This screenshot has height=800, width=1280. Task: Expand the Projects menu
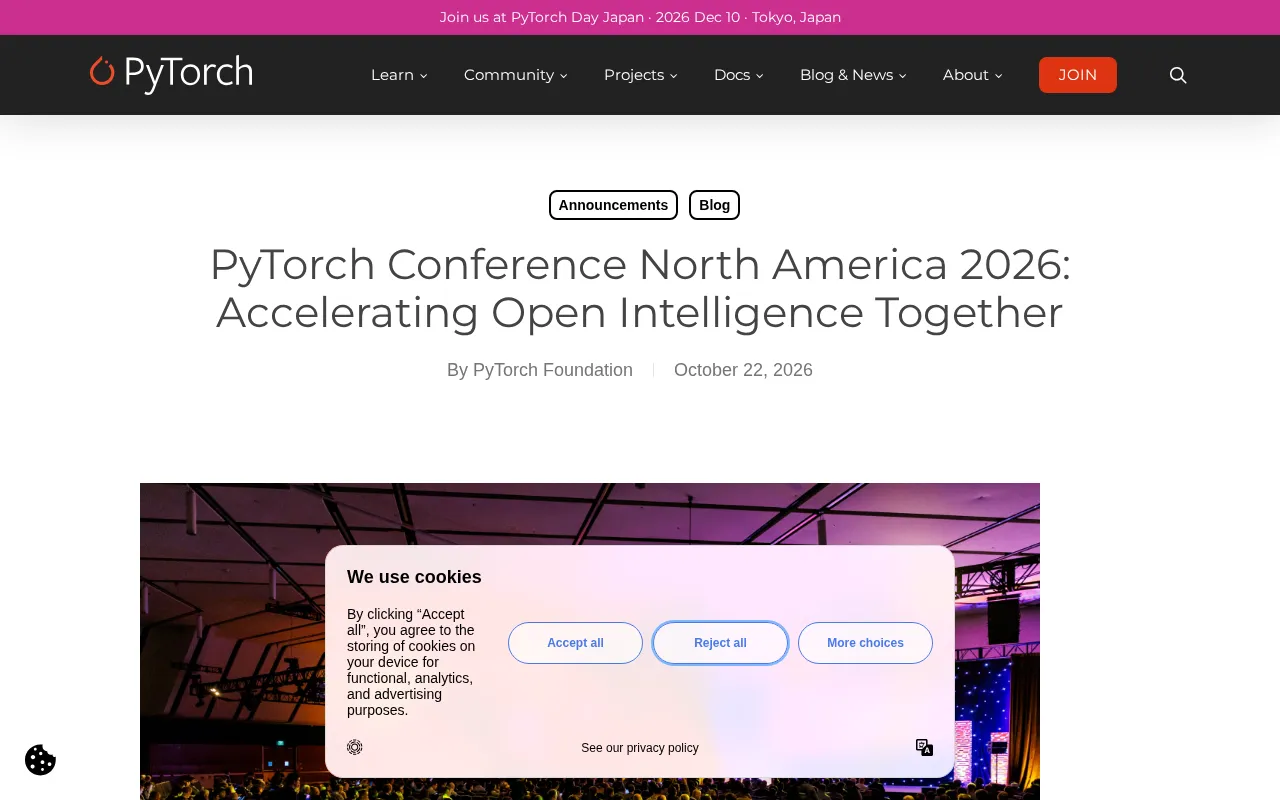640,75
